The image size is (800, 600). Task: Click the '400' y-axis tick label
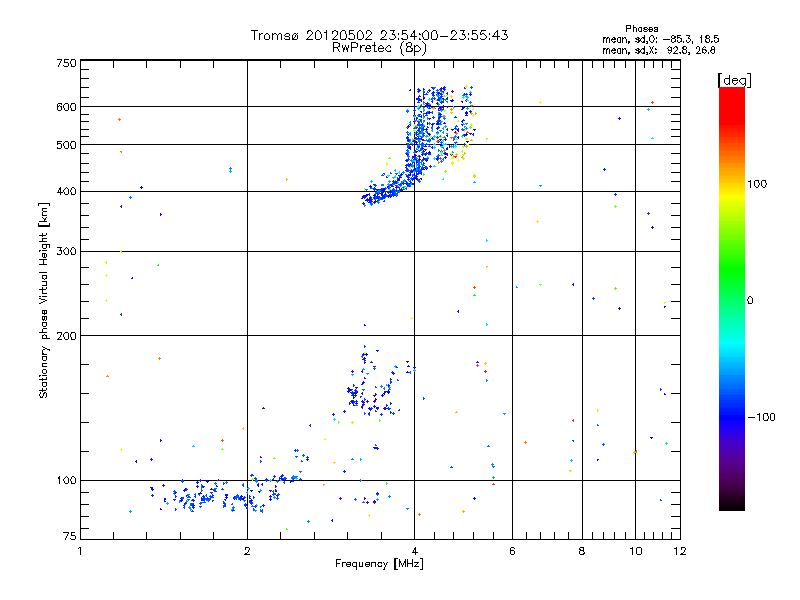[x=66, y=191]
